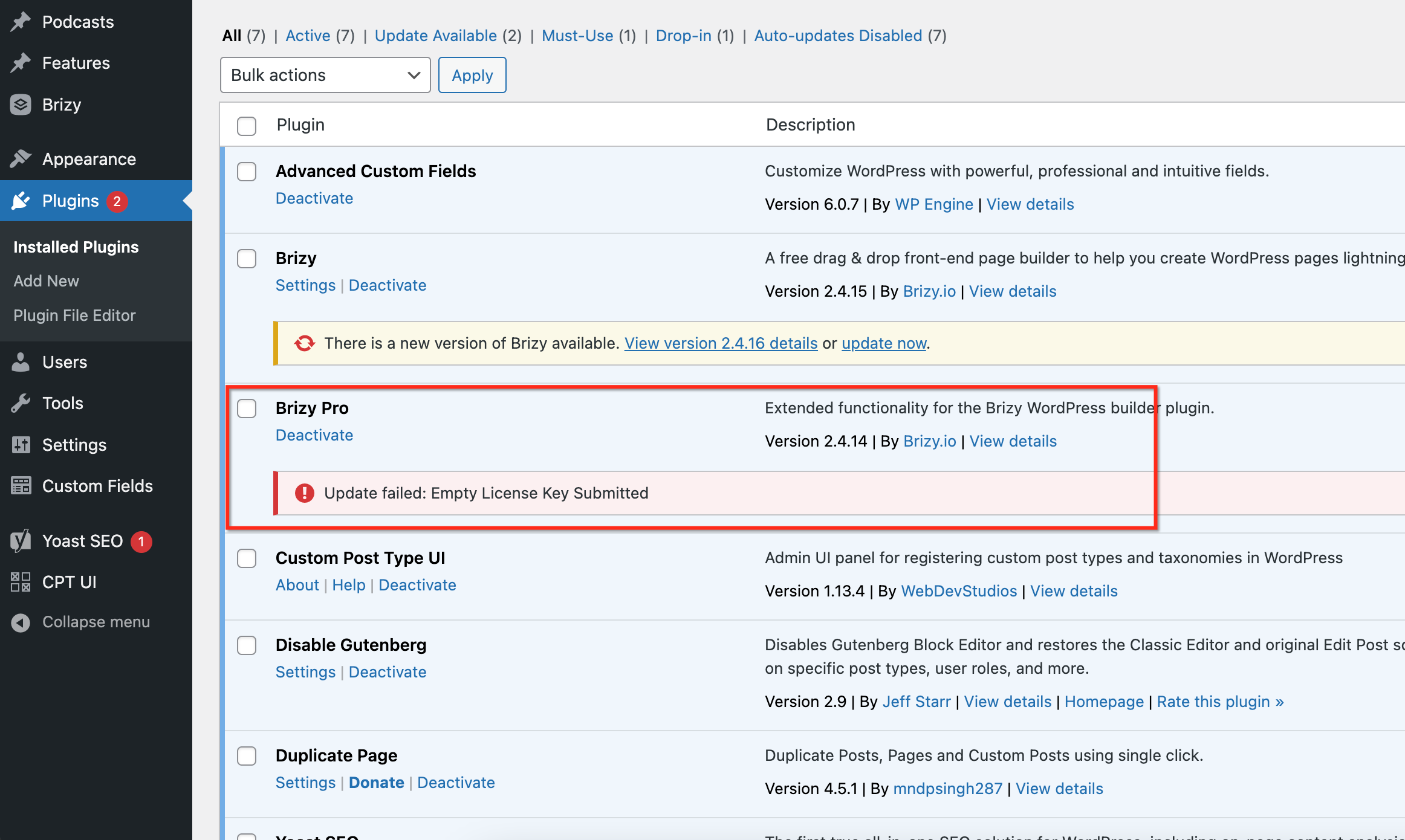Image resolution: width=1405 pixels, height=840 pixels.
Task: Show All plugins filter
Action: (232, 36)
